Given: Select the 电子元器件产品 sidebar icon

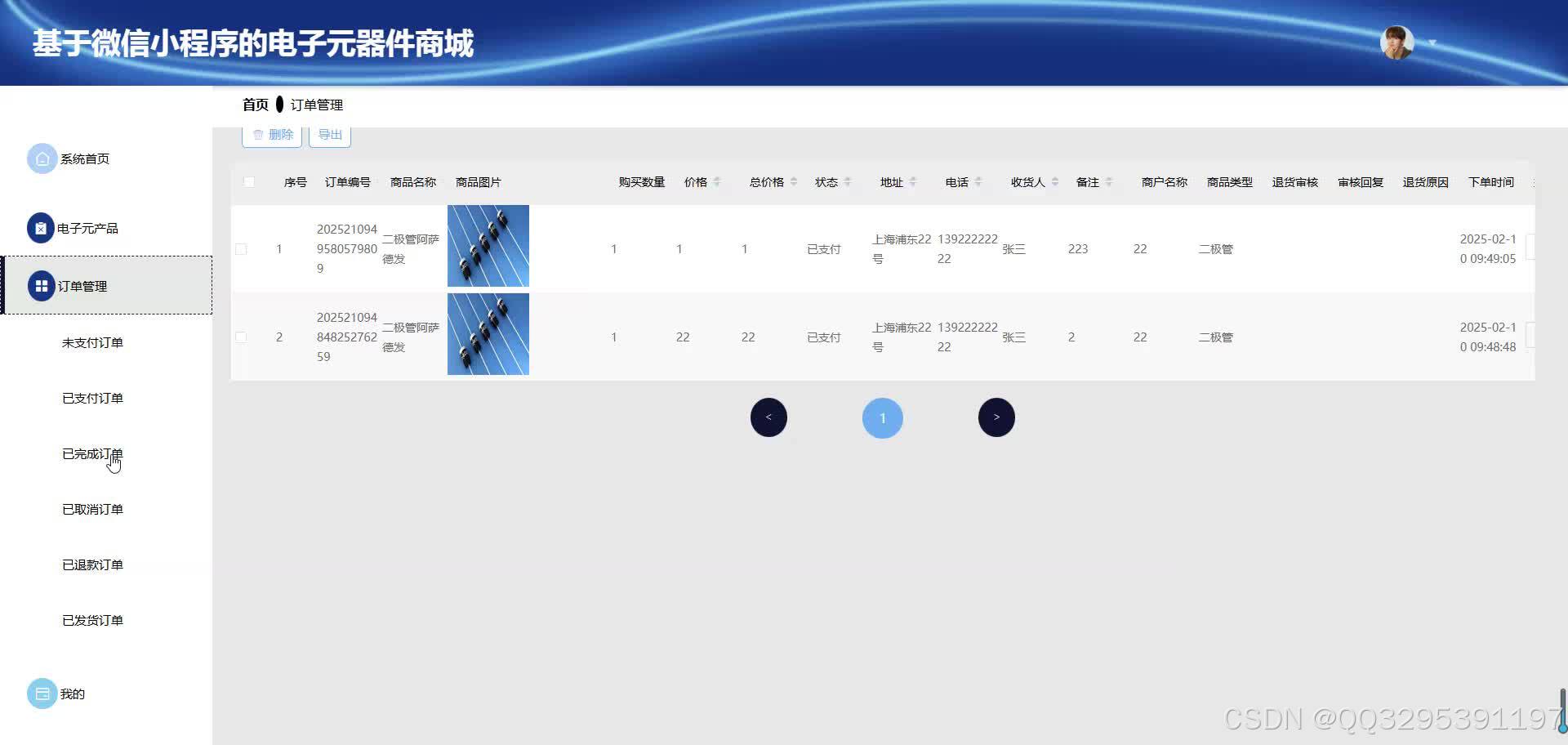Looking at the screenshot, I should point(41,228).
